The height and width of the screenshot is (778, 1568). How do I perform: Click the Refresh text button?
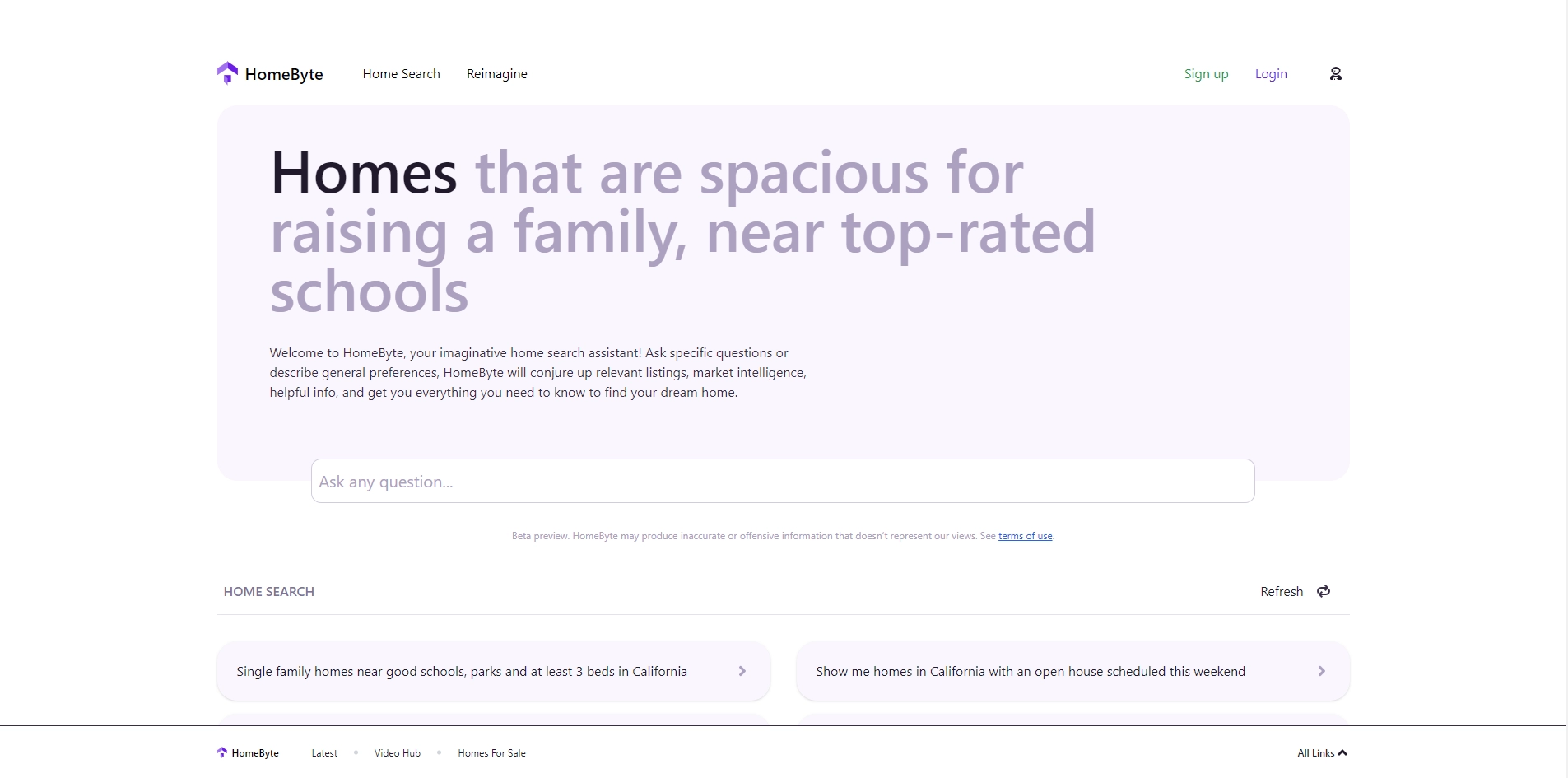click(1281, 591)
